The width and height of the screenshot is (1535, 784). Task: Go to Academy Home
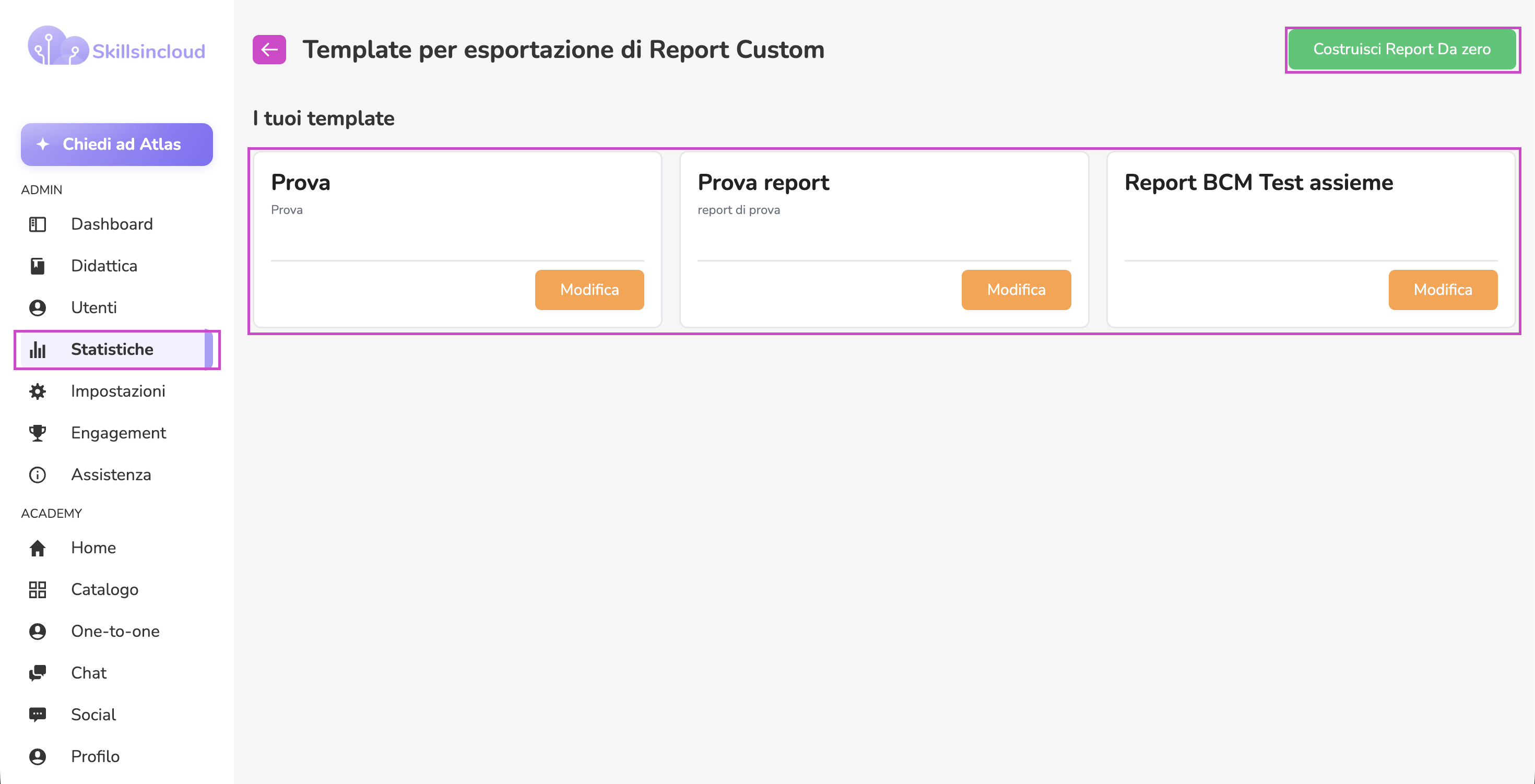click(117, 548)
